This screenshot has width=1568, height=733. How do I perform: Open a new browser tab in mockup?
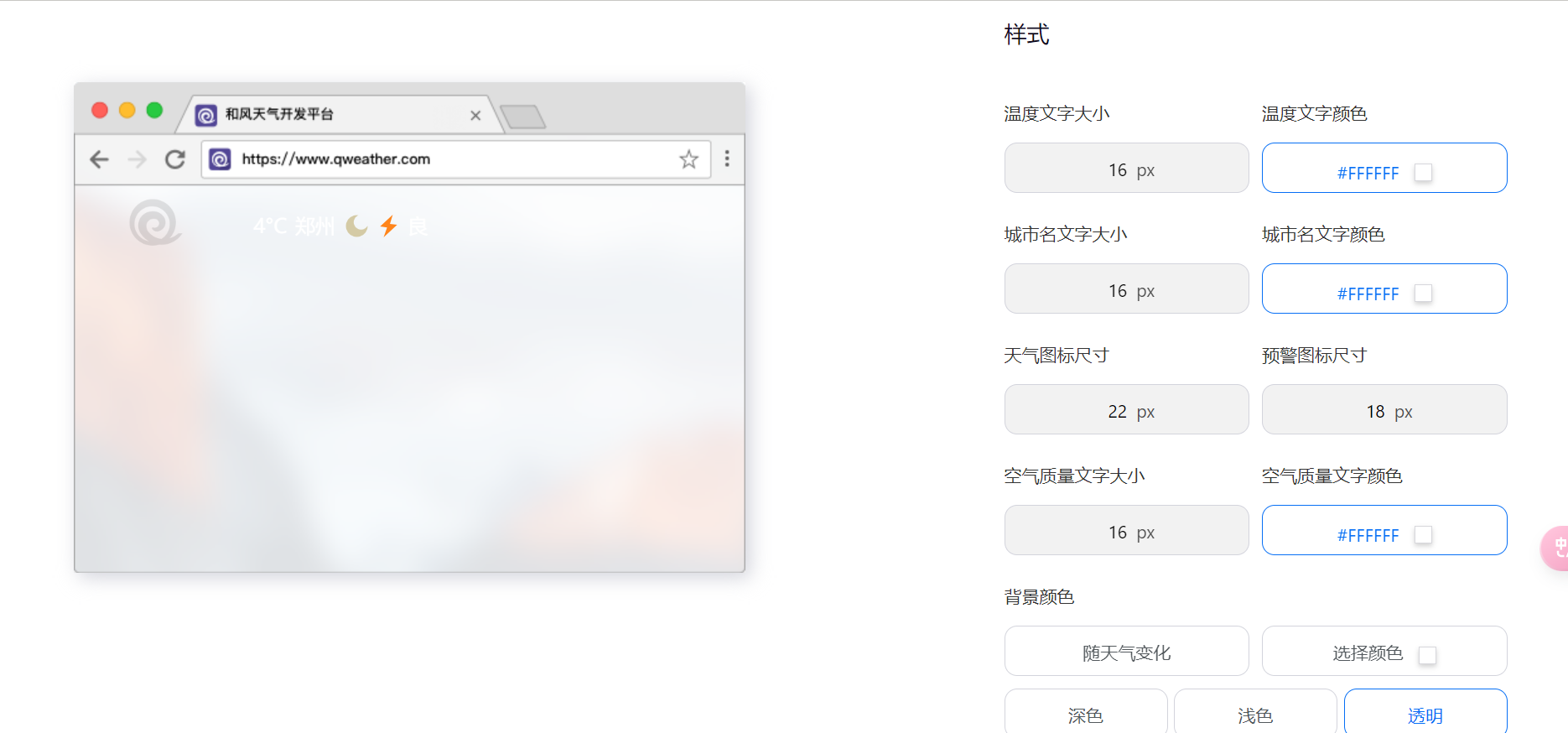pos(522,117)
